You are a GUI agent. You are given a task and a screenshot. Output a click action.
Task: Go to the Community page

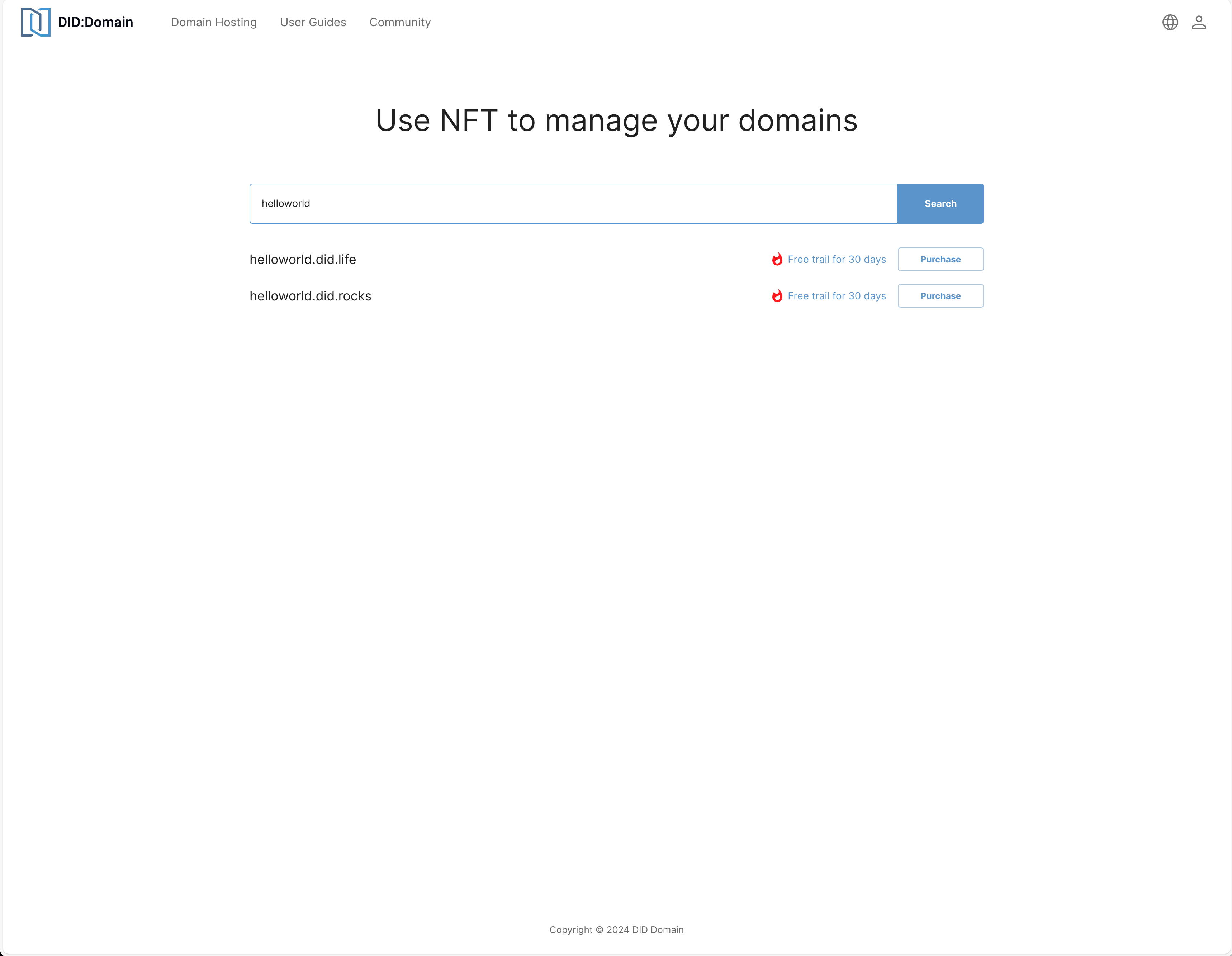400,22
